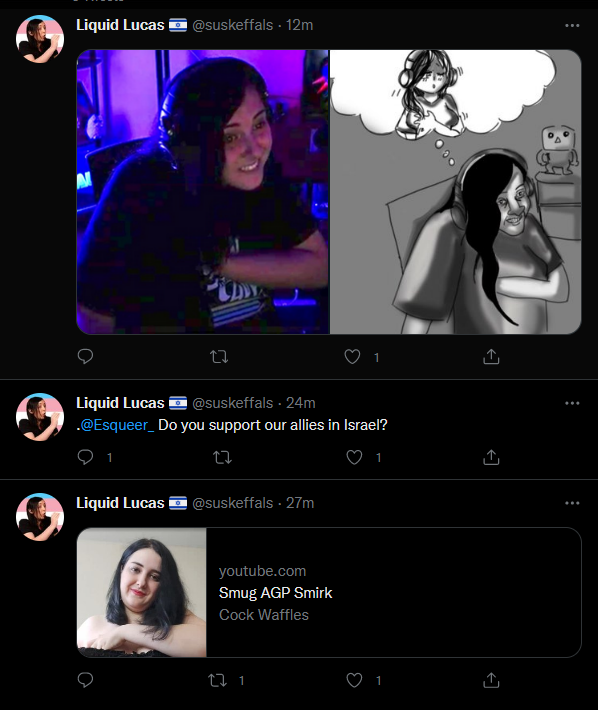Open more options on 24m tweet
This screenshot has height=710, width=598.
[x=572, y=403]
